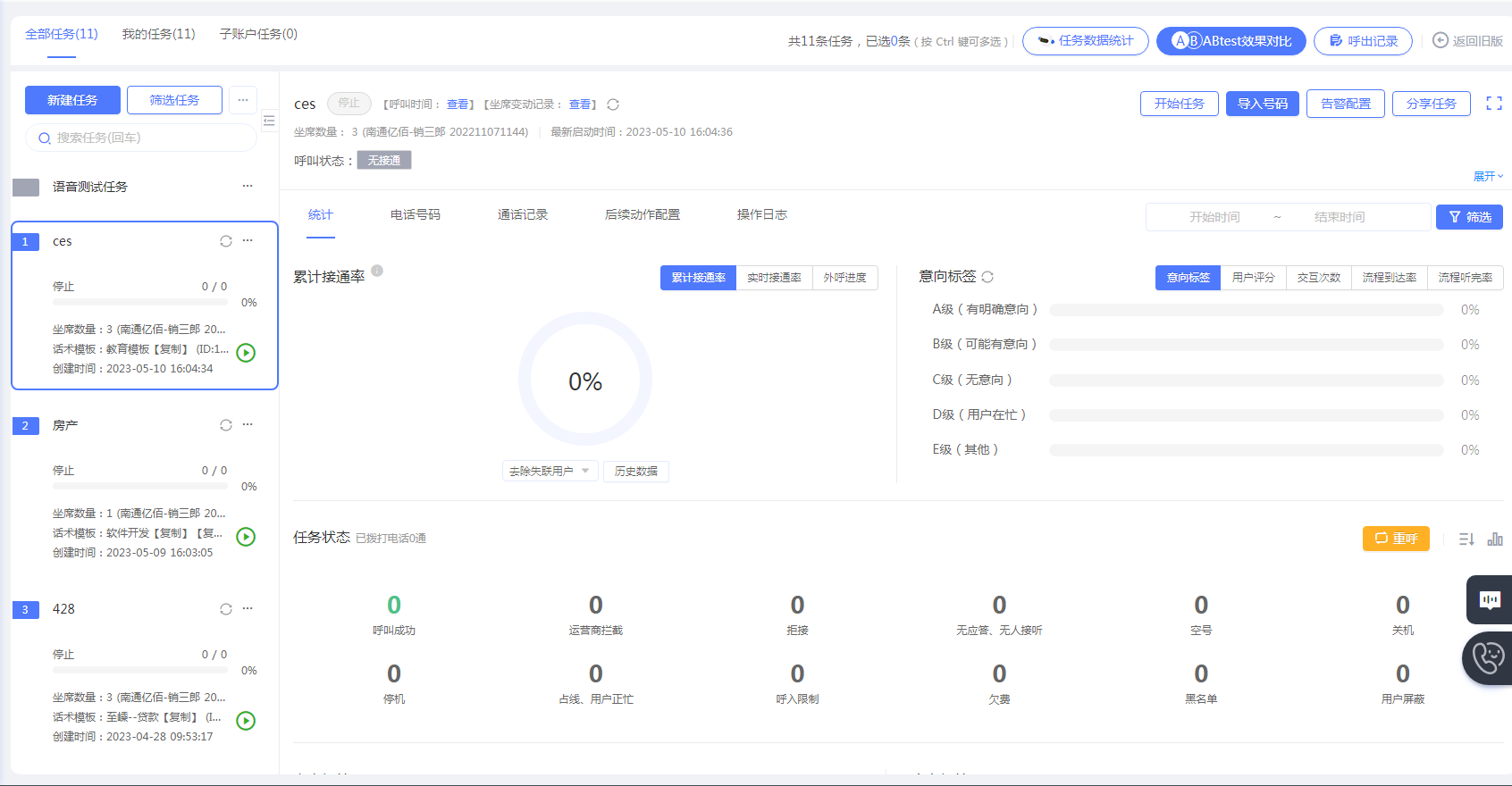Click the 历史数据 button
1512x786 pixels.
click(x=636, y=471)
